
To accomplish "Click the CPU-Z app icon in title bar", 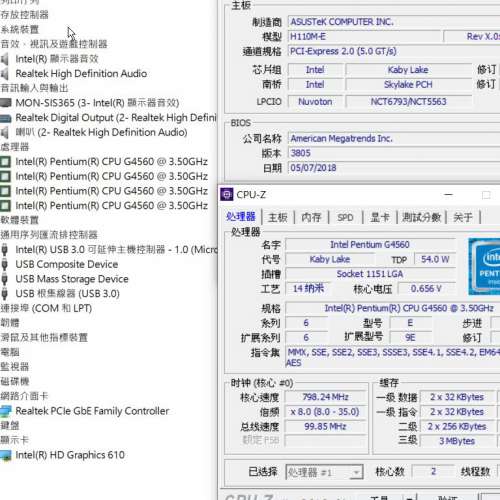I will coord(227,194).
